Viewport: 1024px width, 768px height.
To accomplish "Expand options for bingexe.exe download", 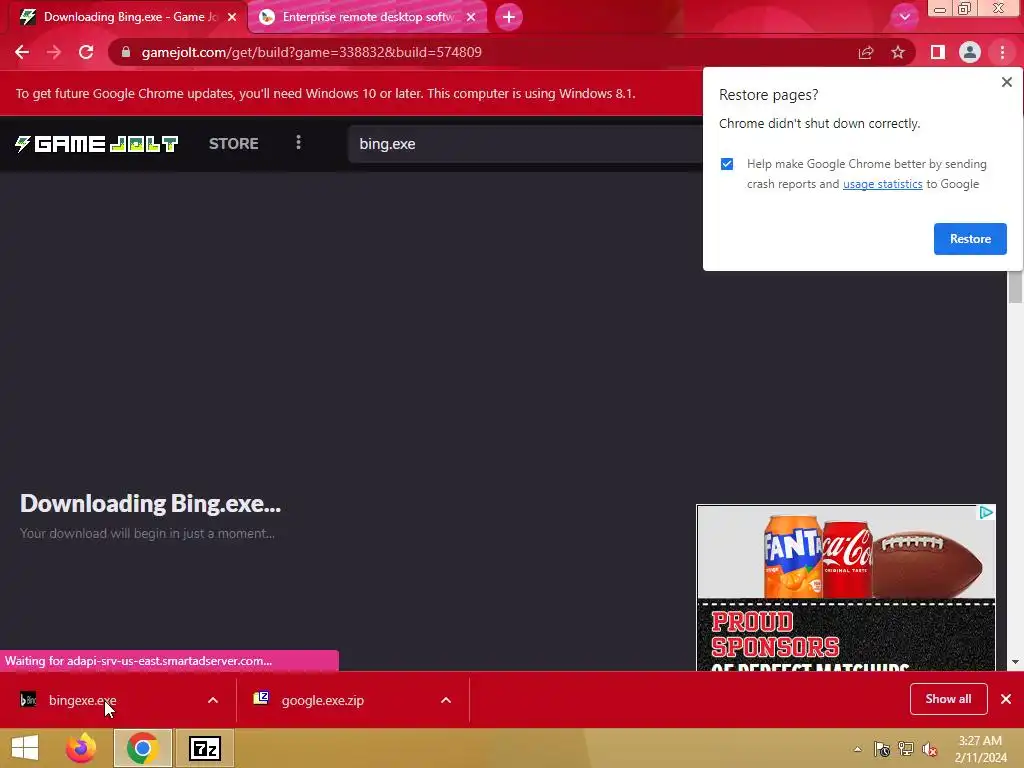I will pyautogui.click(x=213, y=700).
